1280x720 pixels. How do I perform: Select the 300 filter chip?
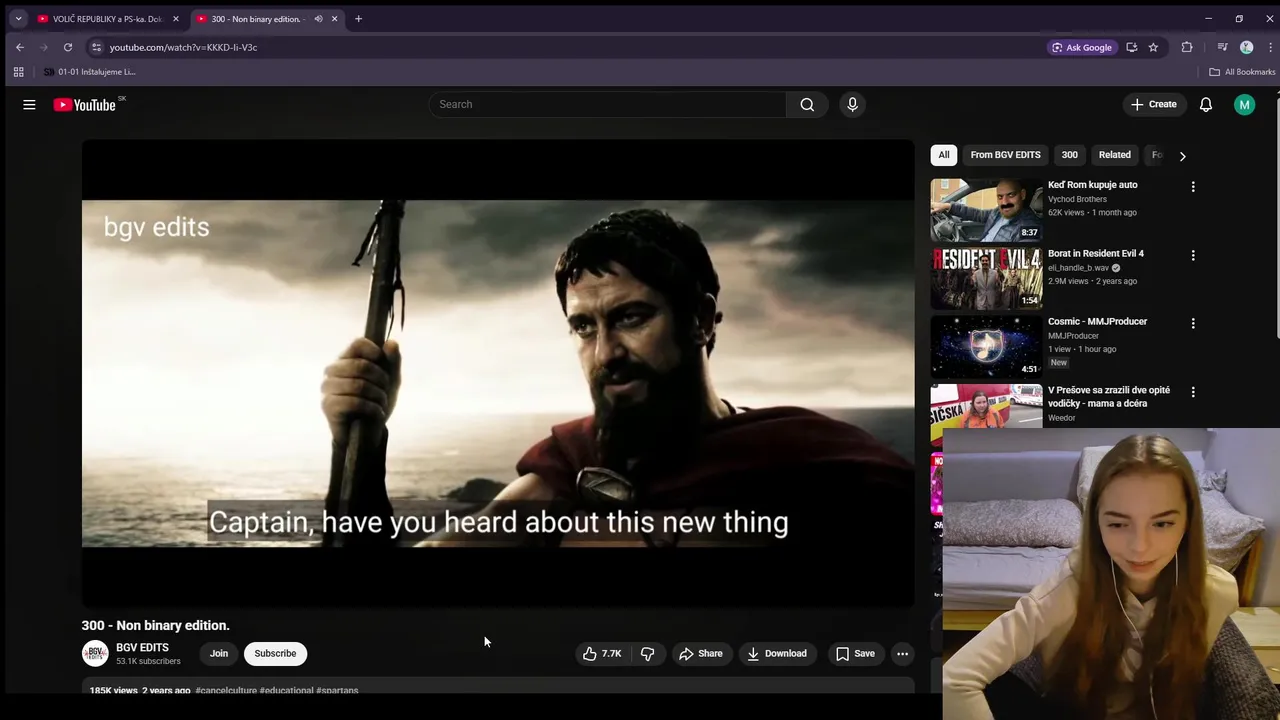[x=1069, y=155]
